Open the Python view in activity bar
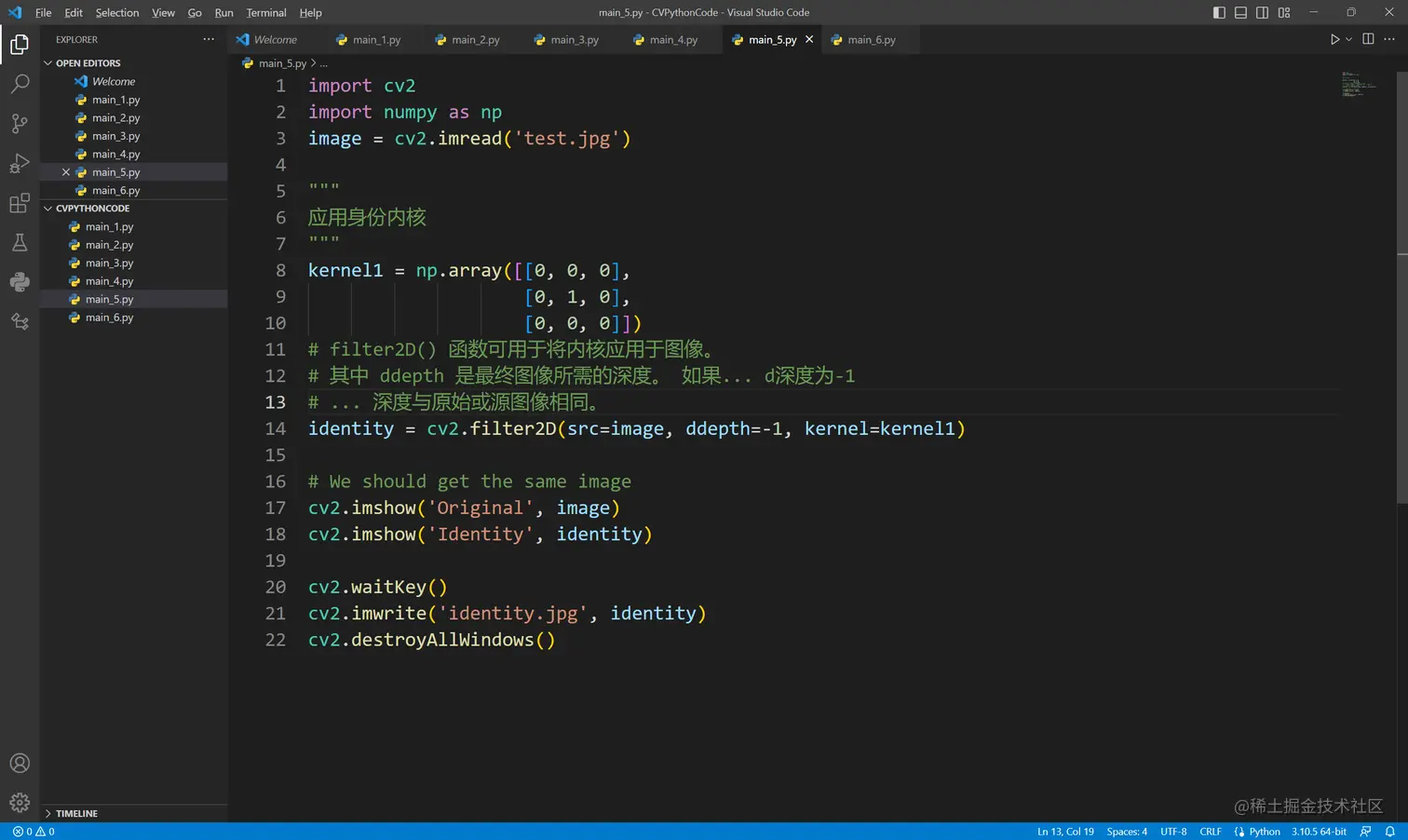The height and width of the screenshot is (840, 1408). 20,282
